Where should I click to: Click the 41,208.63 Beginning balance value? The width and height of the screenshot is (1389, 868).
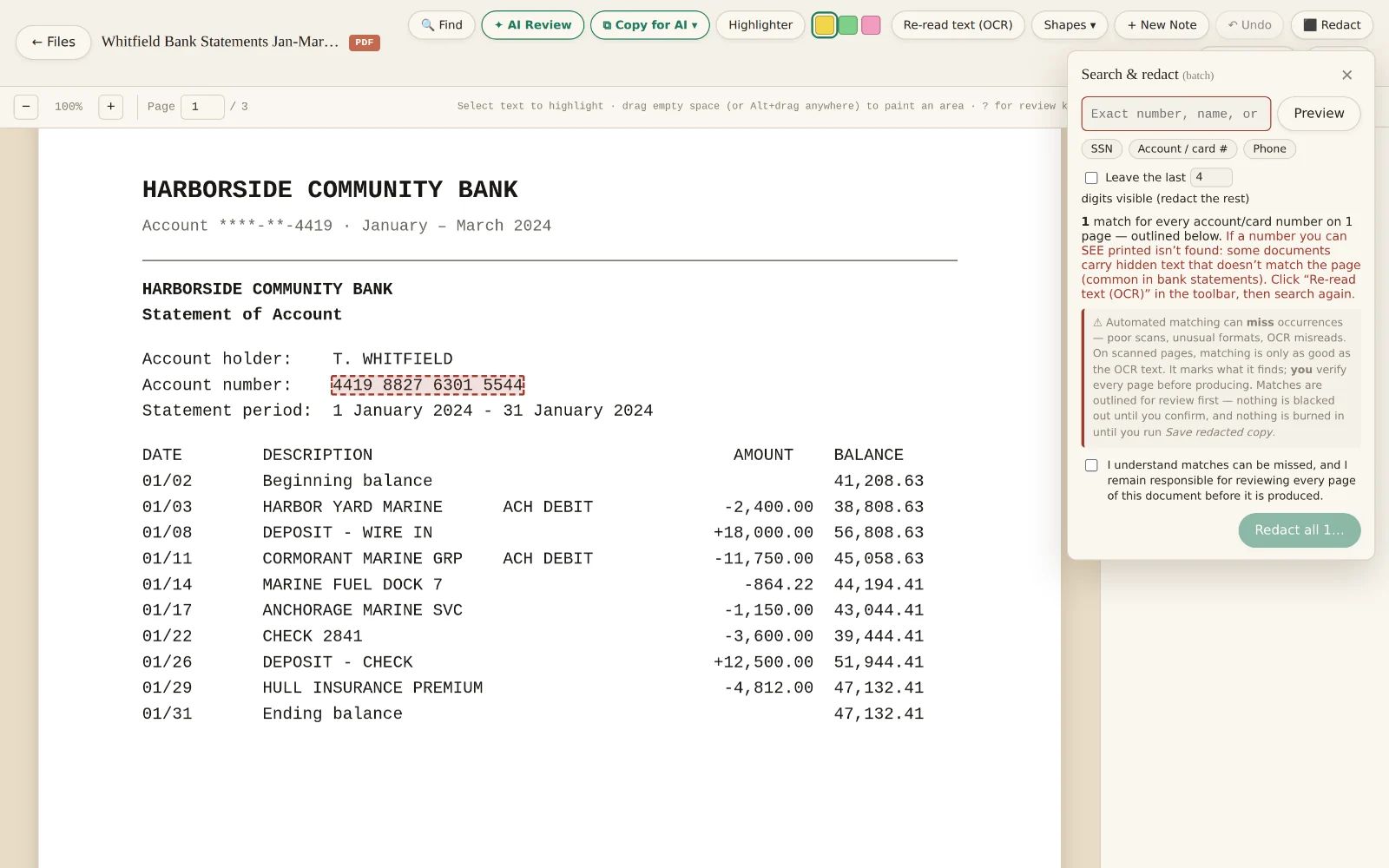tap(879, 481)
